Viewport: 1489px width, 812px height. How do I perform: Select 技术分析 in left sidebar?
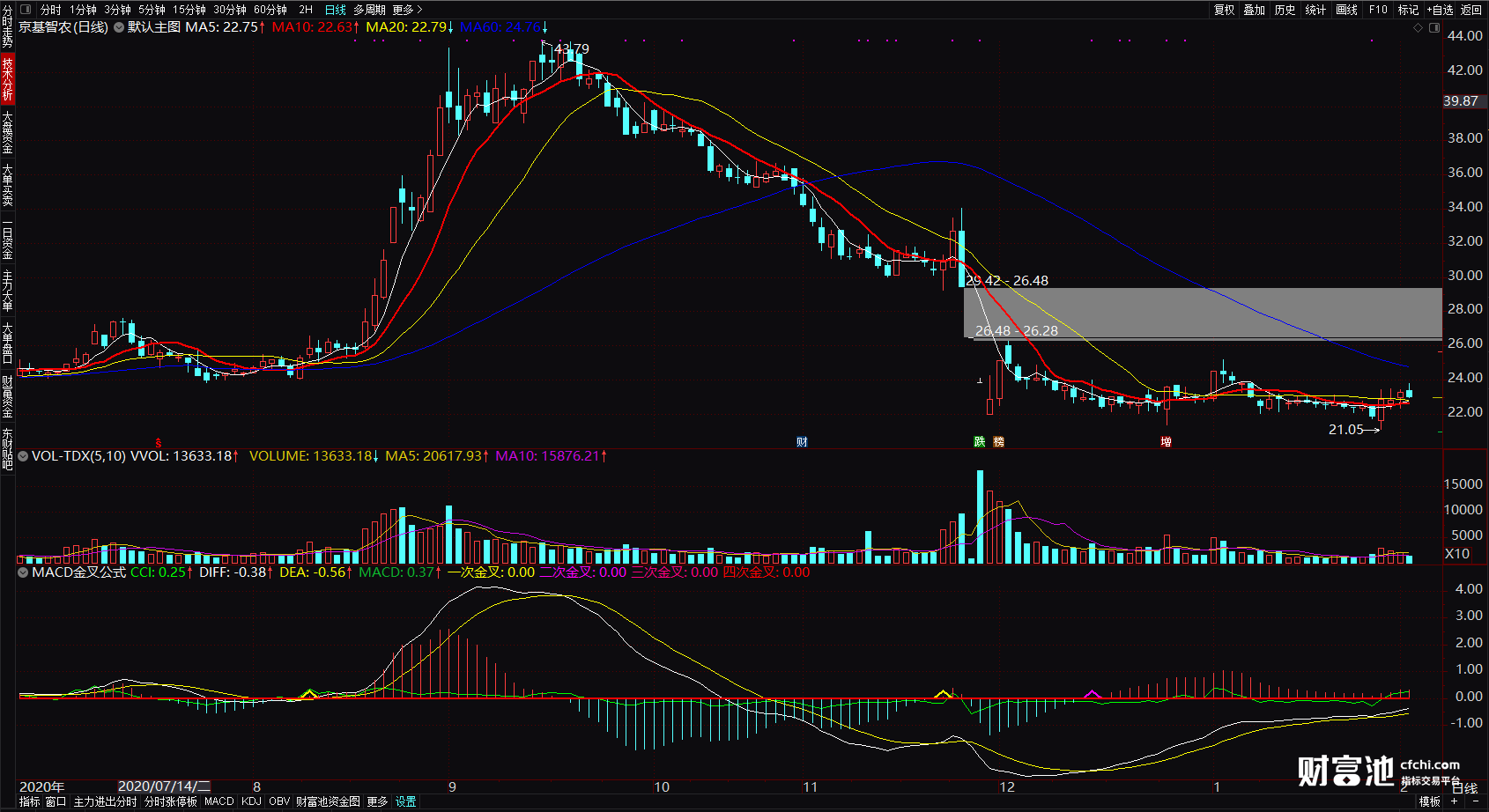(7, 78)
